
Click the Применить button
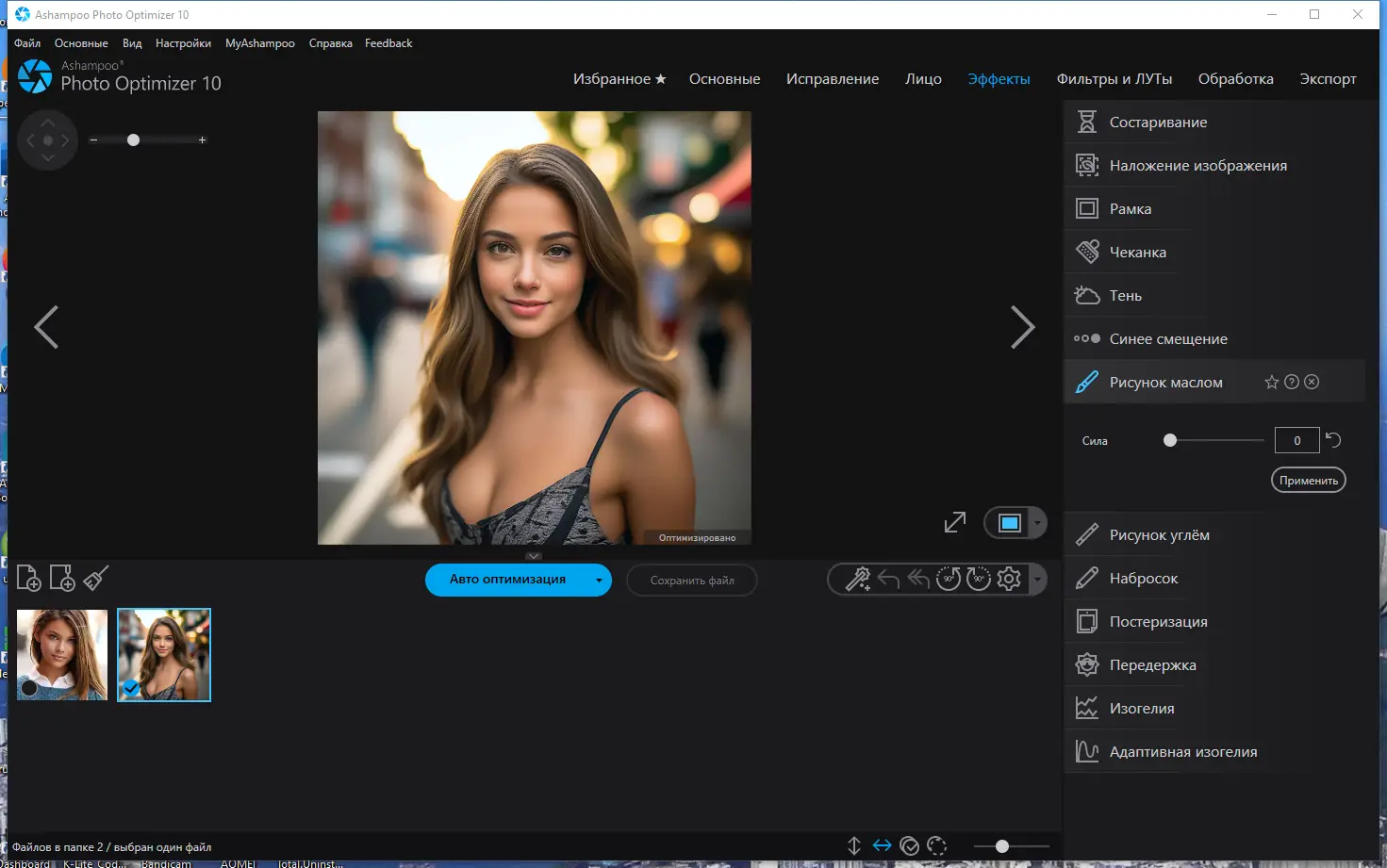click(x=1308, y=481)
